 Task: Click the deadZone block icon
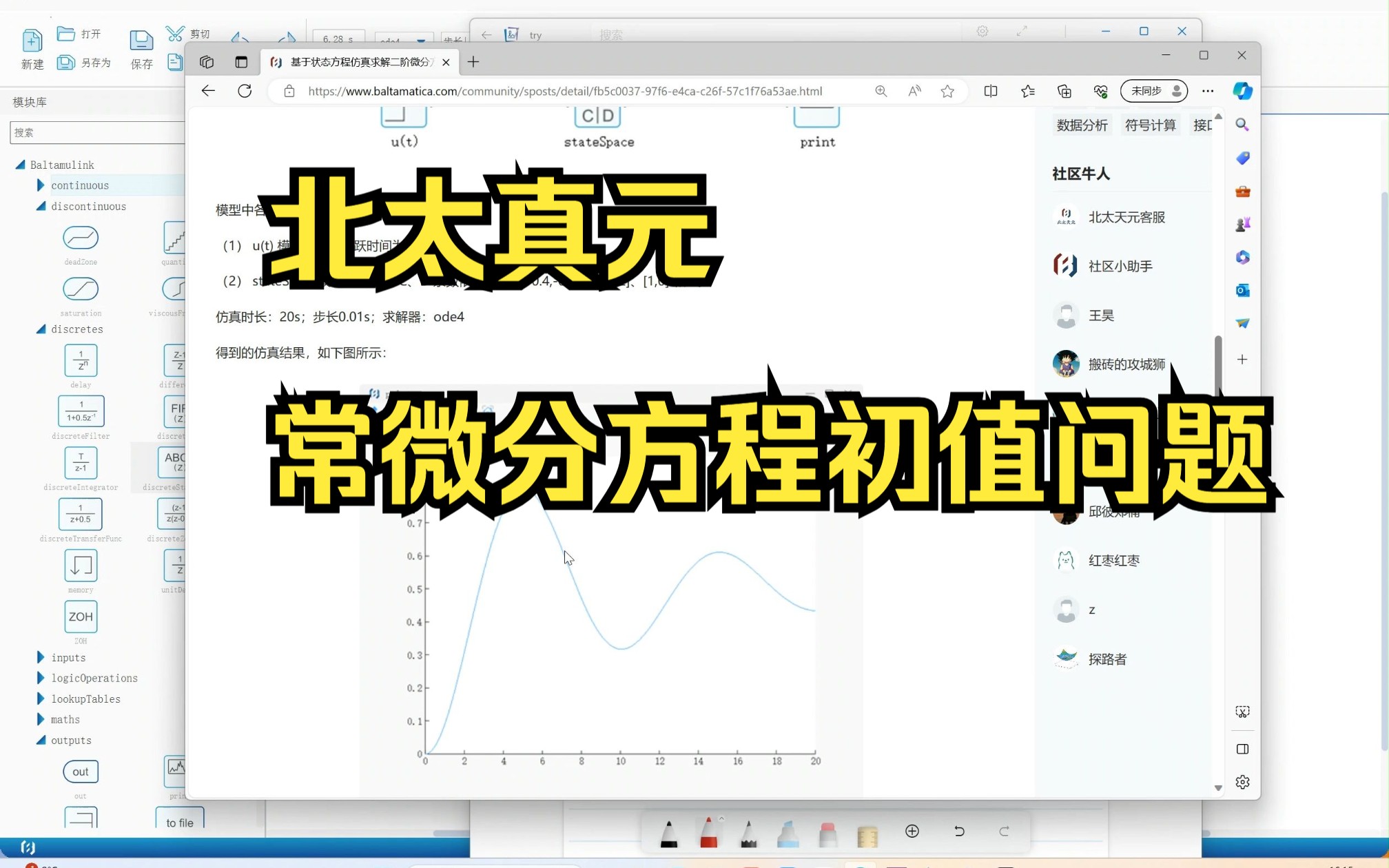click(80, 238)
